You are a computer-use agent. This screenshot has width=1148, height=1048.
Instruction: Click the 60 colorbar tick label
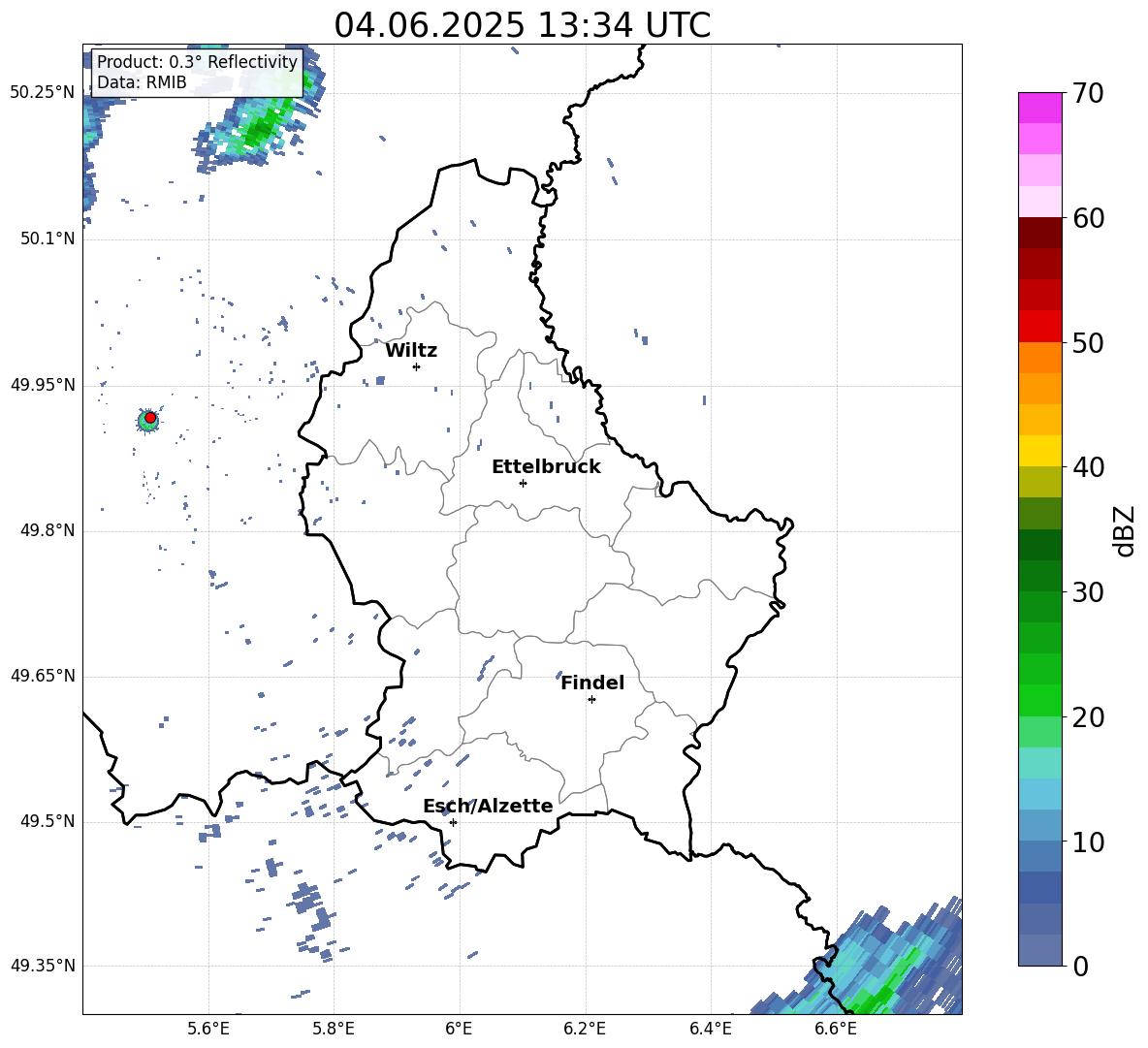tap(1088, 218)
